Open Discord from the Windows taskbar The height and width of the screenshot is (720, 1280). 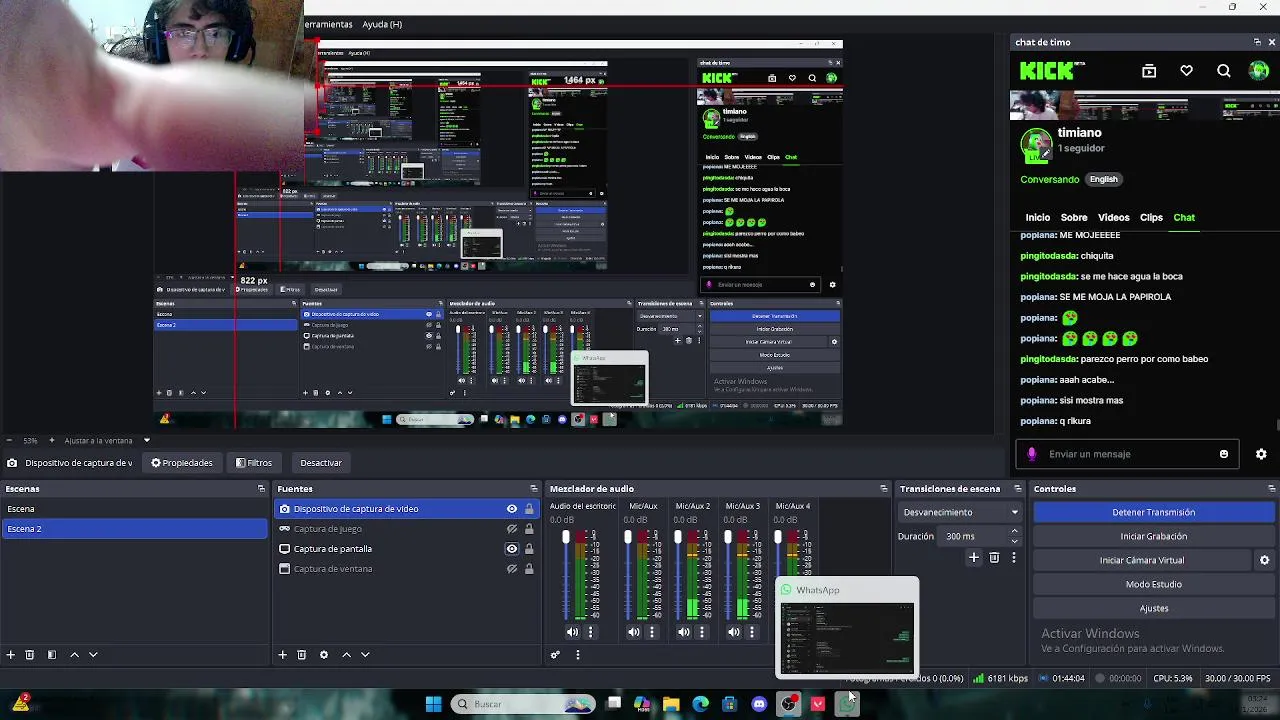(x=759, y=704)
